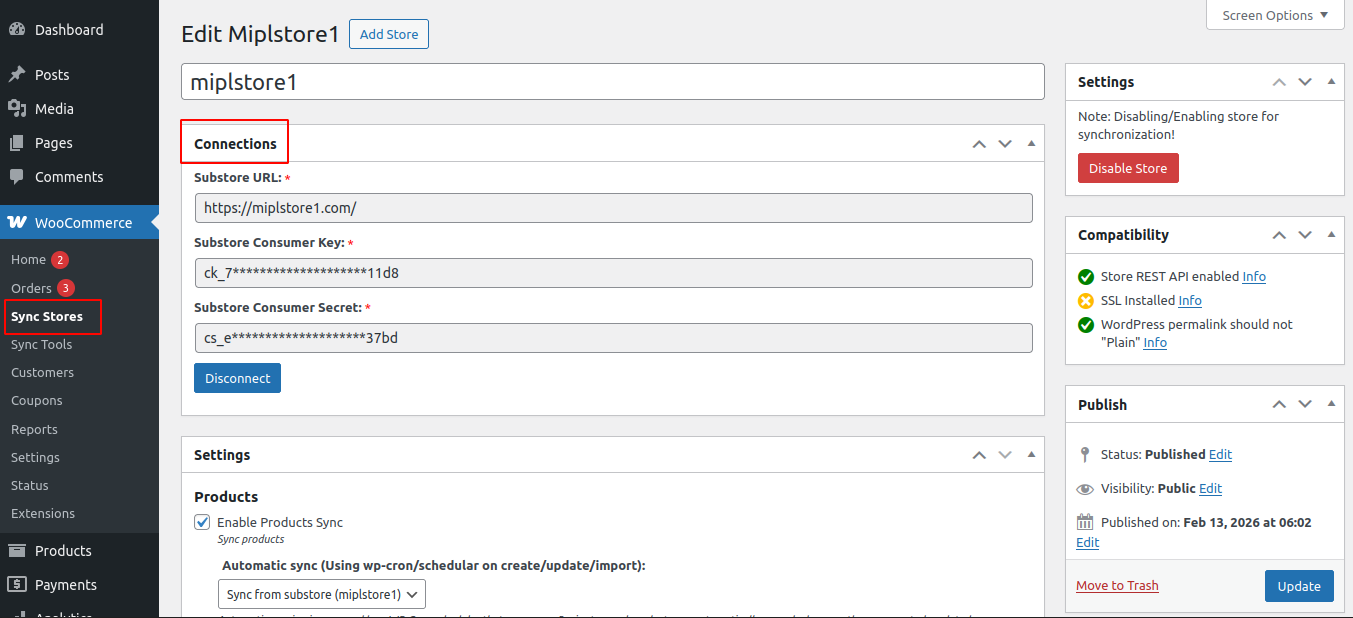Click the Pages icon in sidebar
The image size is (1353, 618).
coord(17,143)
